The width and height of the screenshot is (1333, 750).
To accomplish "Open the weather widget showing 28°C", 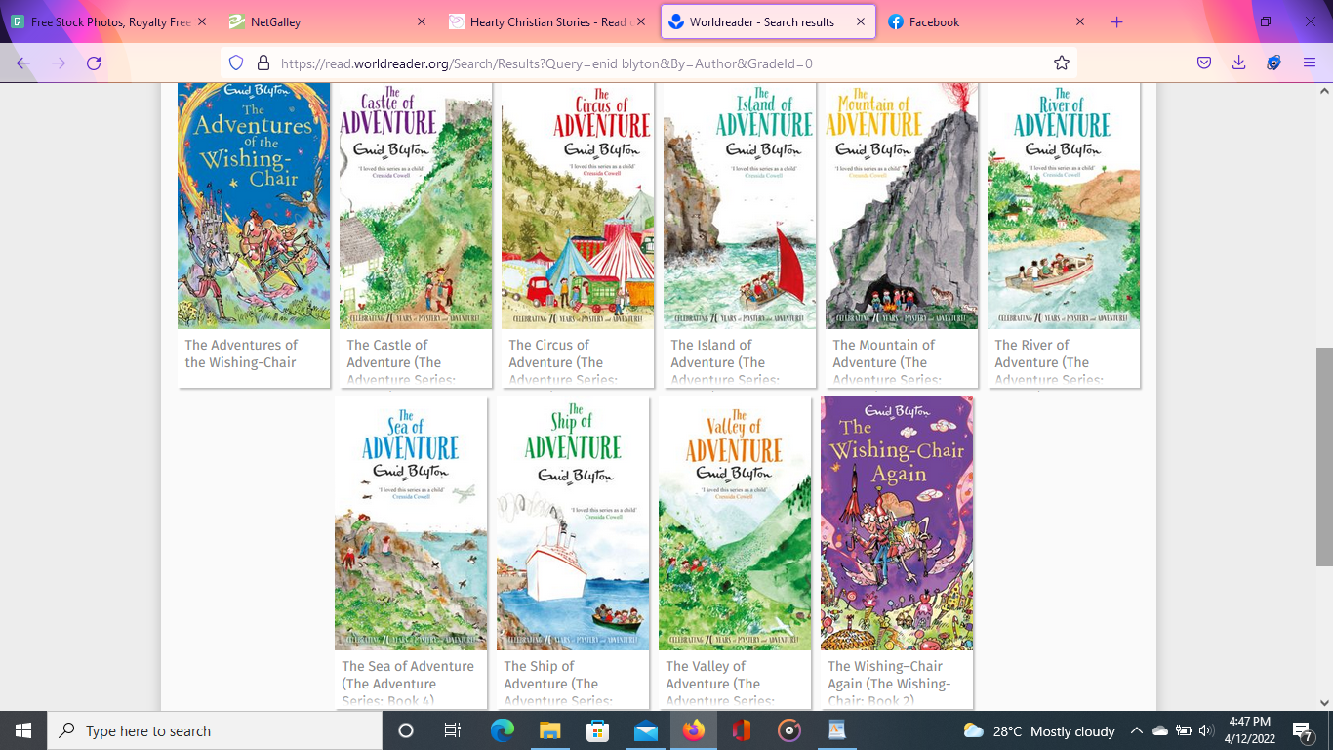I will point(1038,731).
